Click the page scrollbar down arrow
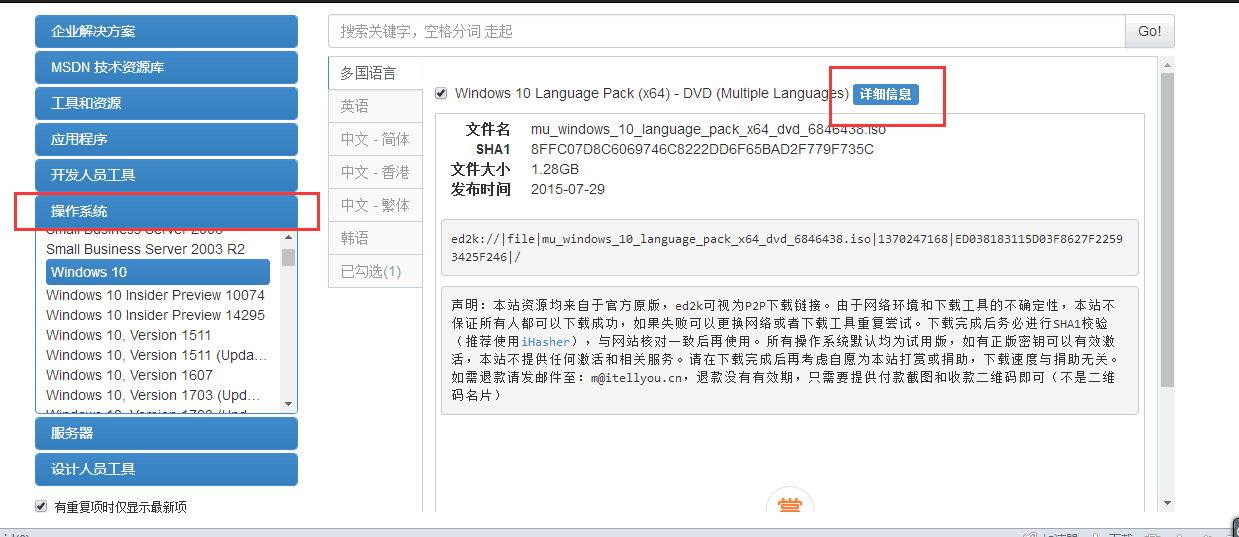The width and height of the screenshot is (1239, 537). 1167,503
